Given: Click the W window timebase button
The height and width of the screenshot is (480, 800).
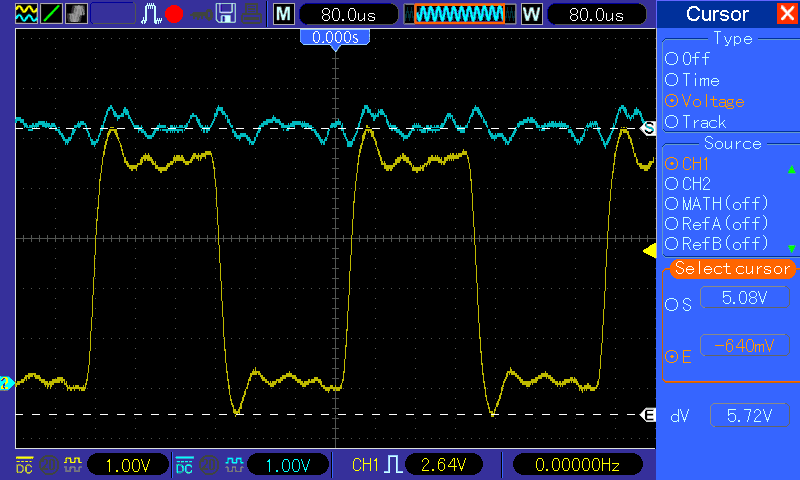Looking at the screenshot, I should point(532,14).
